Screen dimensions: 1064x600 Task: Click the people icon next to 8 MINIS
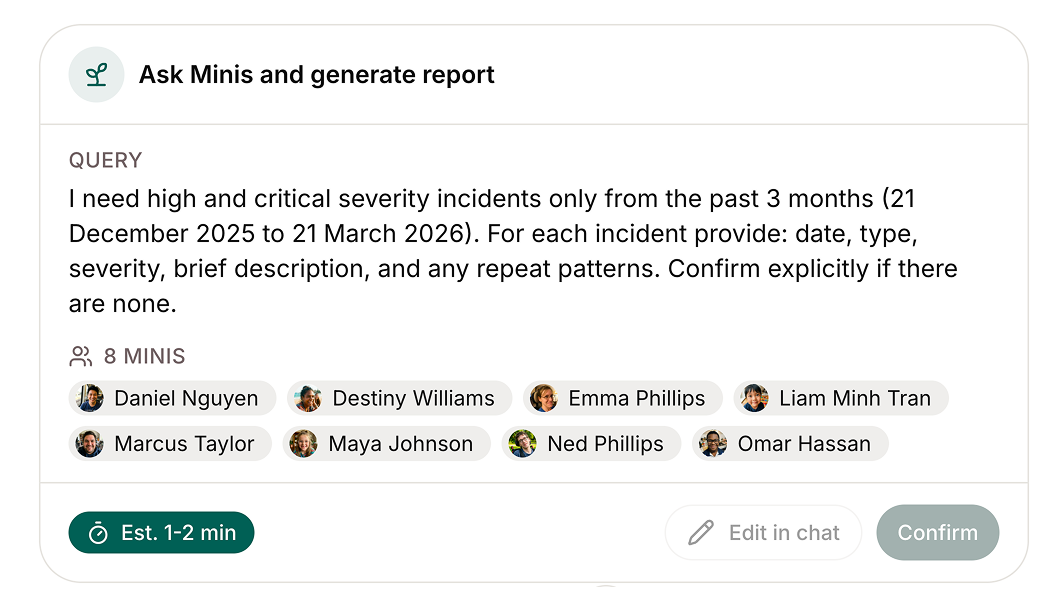point(81,356)
